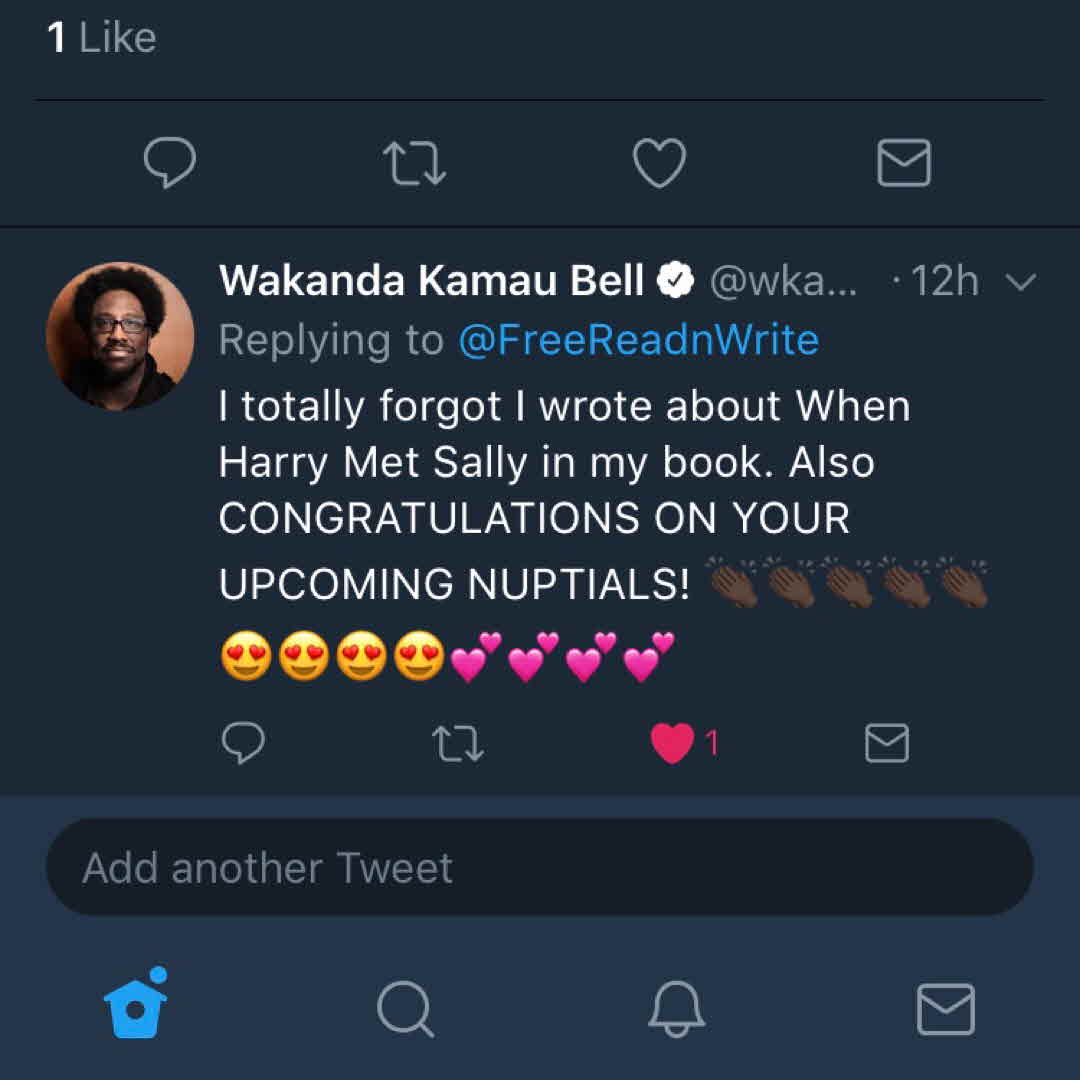The height and width of the screenshot is (1080, 1080).
Task: Unlike Kamau Bell's tweet (red heart)
Action: (x=673, y=744)
